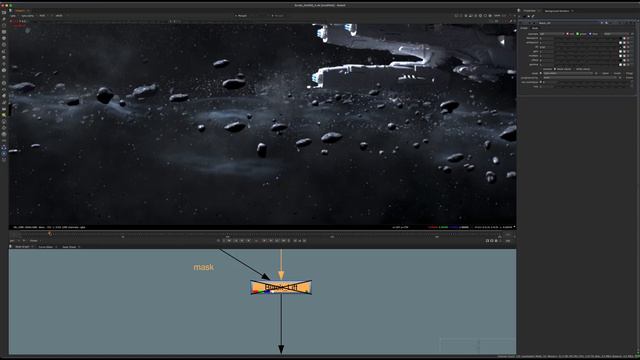Select the Viewer1 tab
The image size is (640, 360).
point(20,10)
